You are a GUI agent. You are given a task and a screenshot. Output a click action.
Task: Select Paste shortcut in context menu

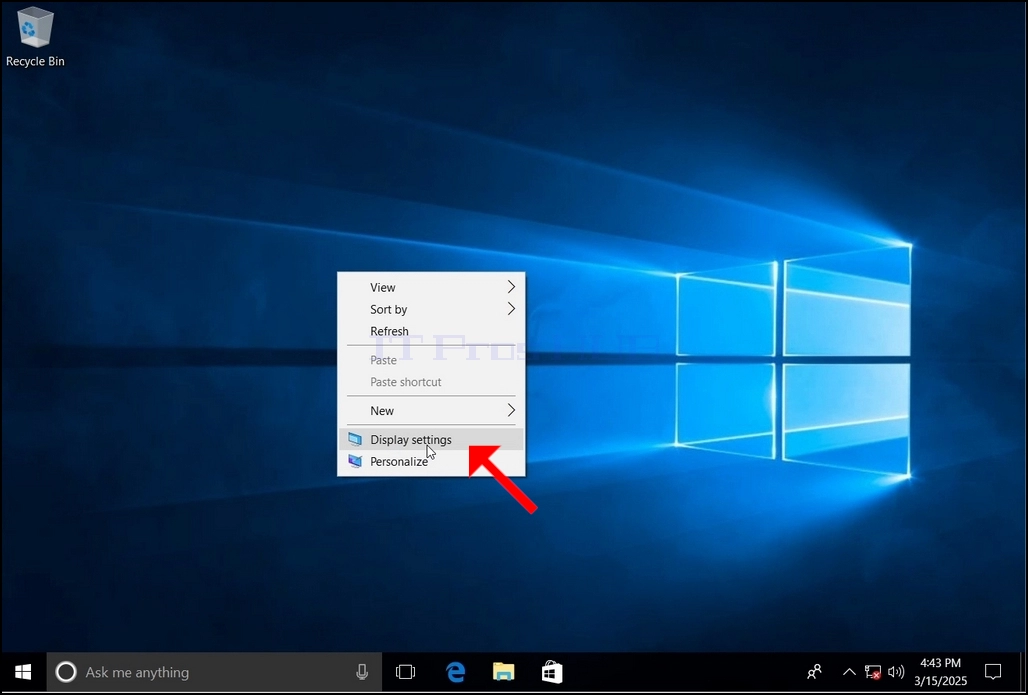[x=431, y=382]
